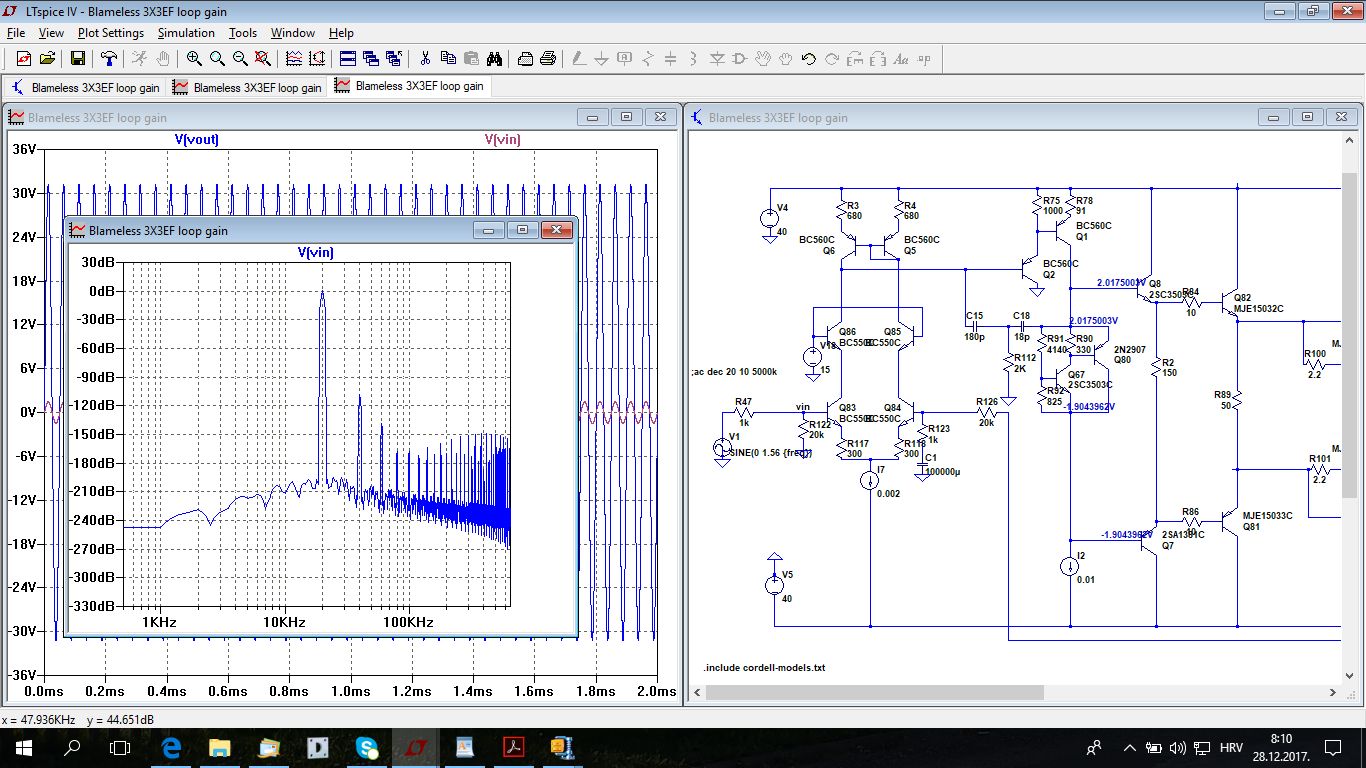Click the Print Setup icon
This screenshot has width=1366, height=768.
[x=525, y=59]
